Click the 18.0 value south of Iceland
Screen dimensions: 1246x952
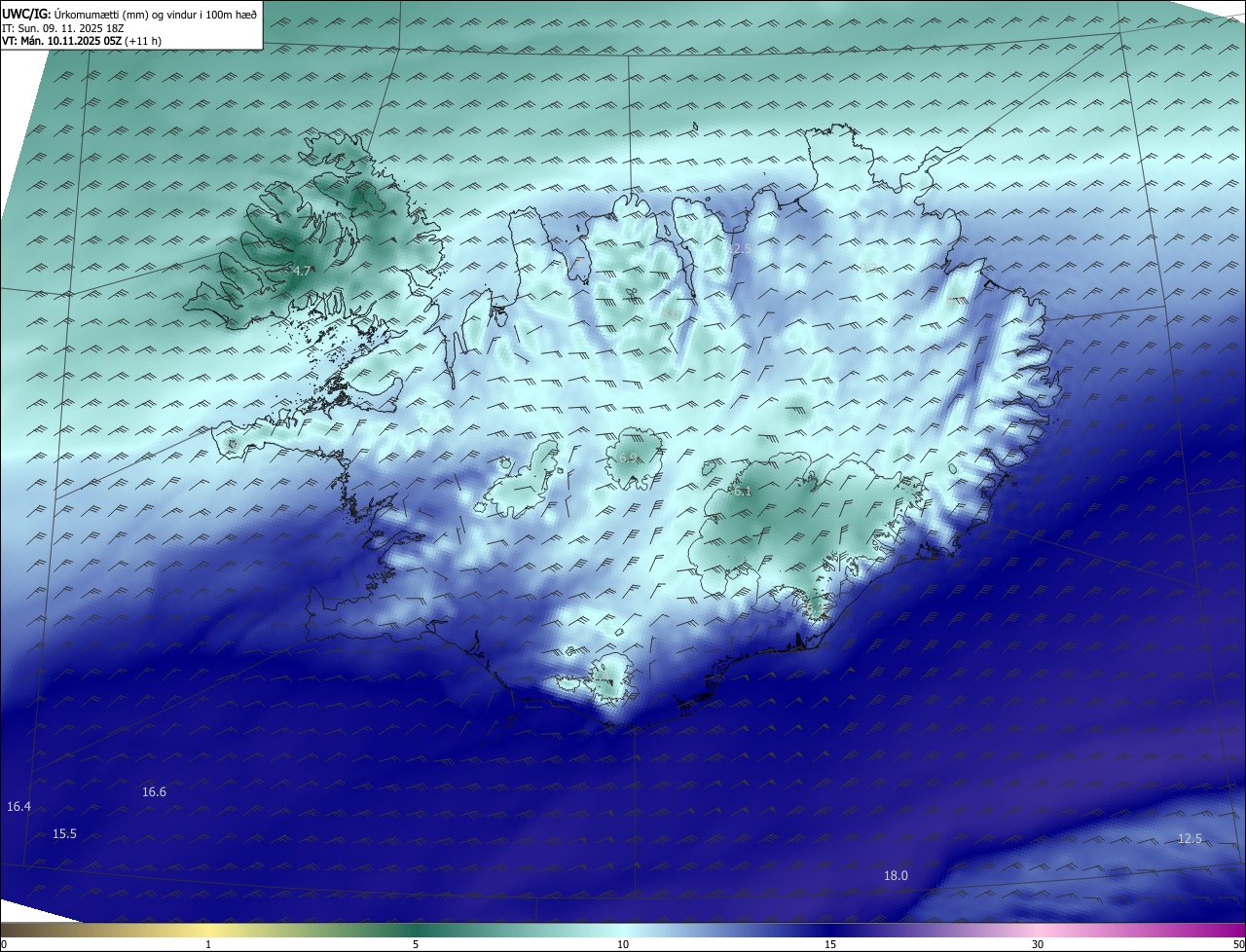coord(896,876)
